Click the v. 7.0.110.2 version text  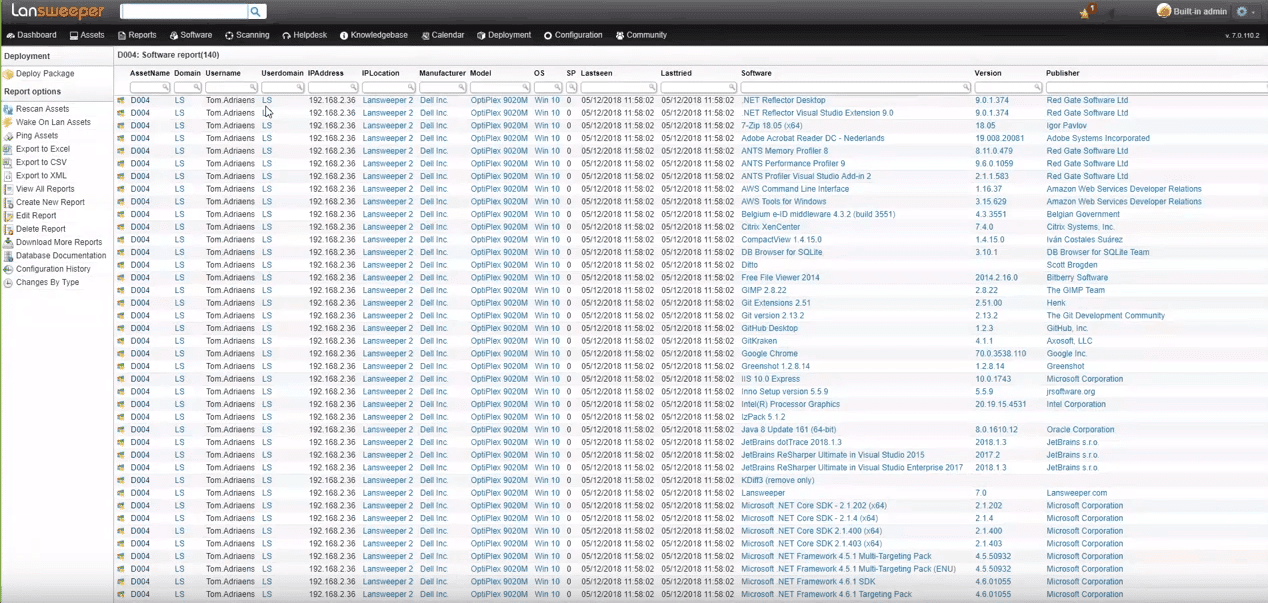tap(1243, 36)
